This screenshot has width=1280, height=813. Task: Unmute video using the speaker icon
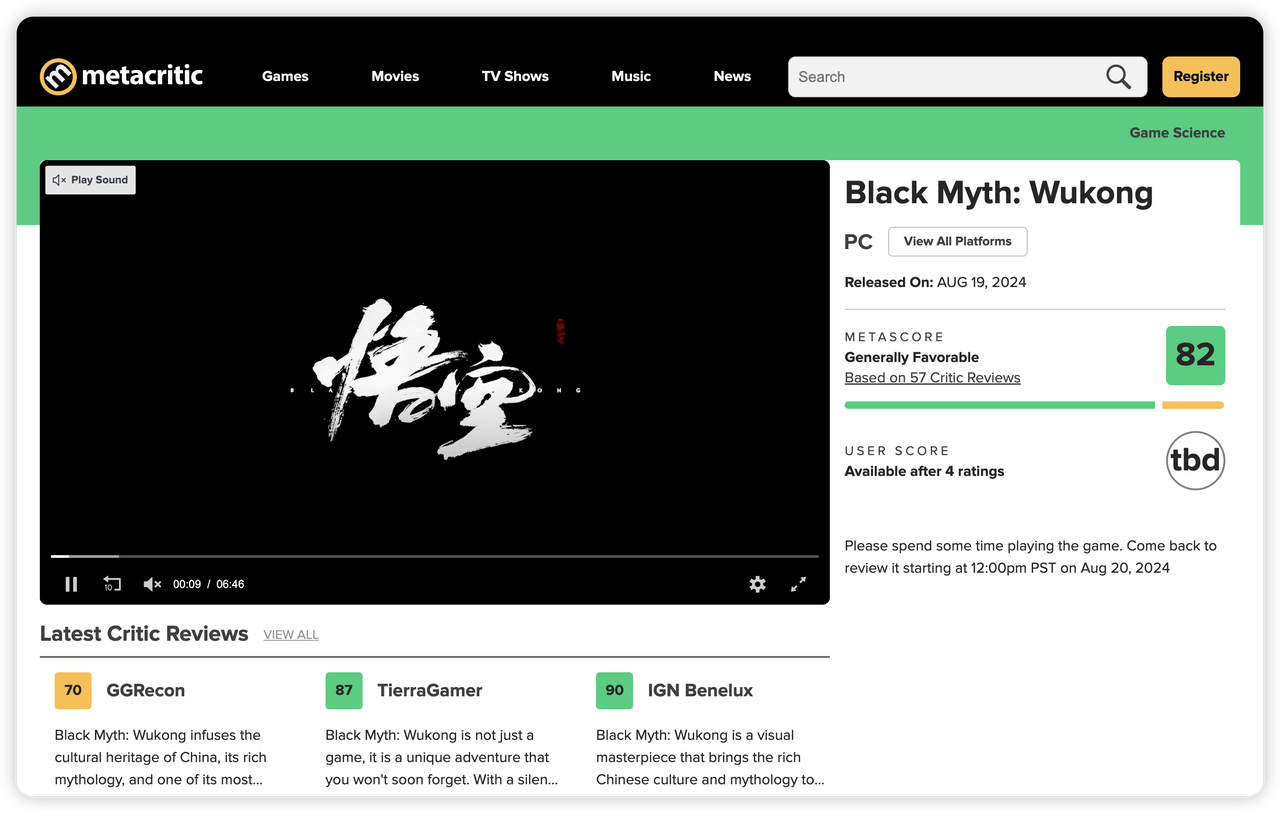coord(152,584)
